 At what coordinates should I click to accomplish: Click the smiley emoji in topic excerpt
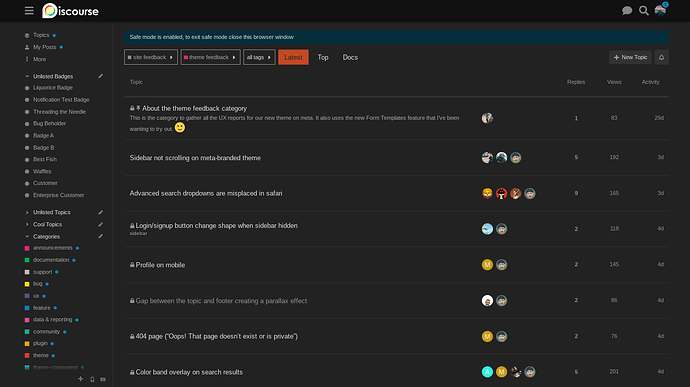180,128
